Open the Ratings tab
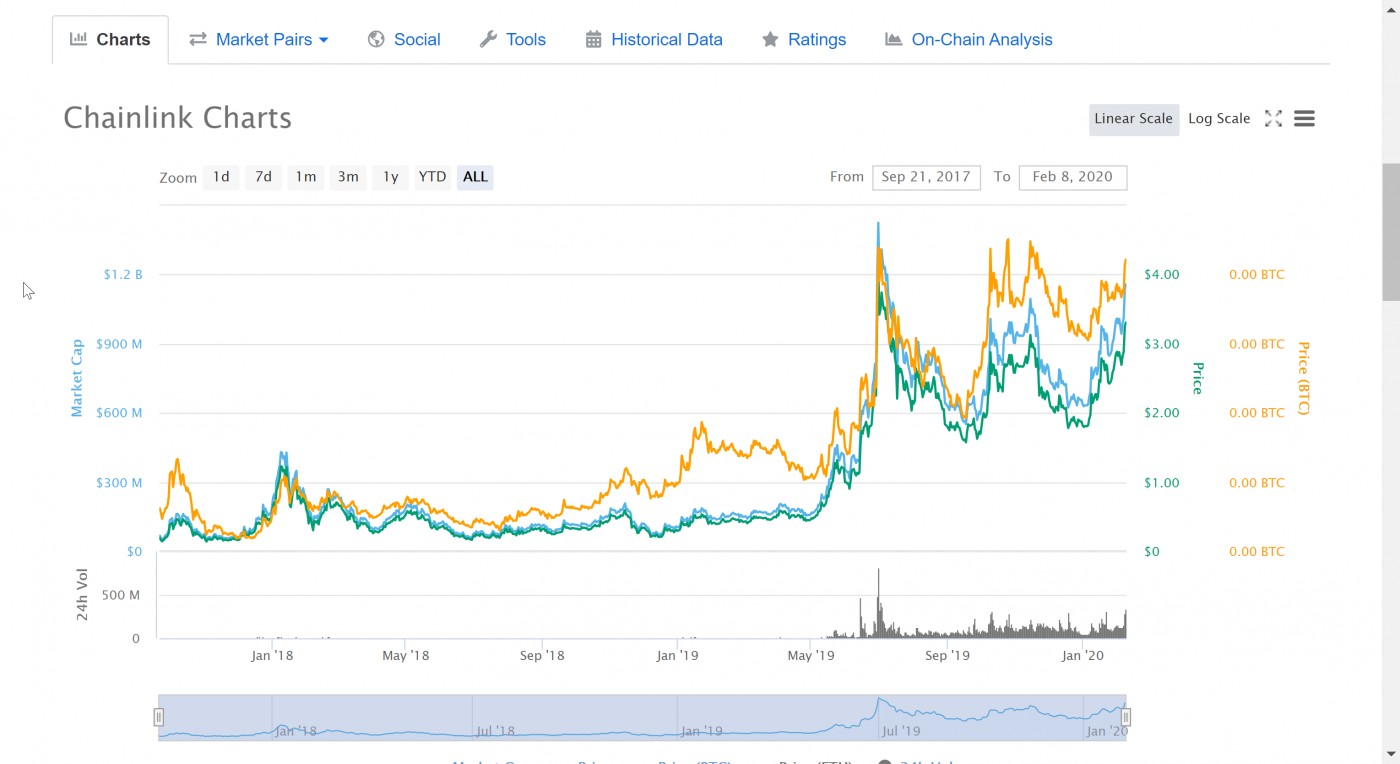 coord(804,40)
